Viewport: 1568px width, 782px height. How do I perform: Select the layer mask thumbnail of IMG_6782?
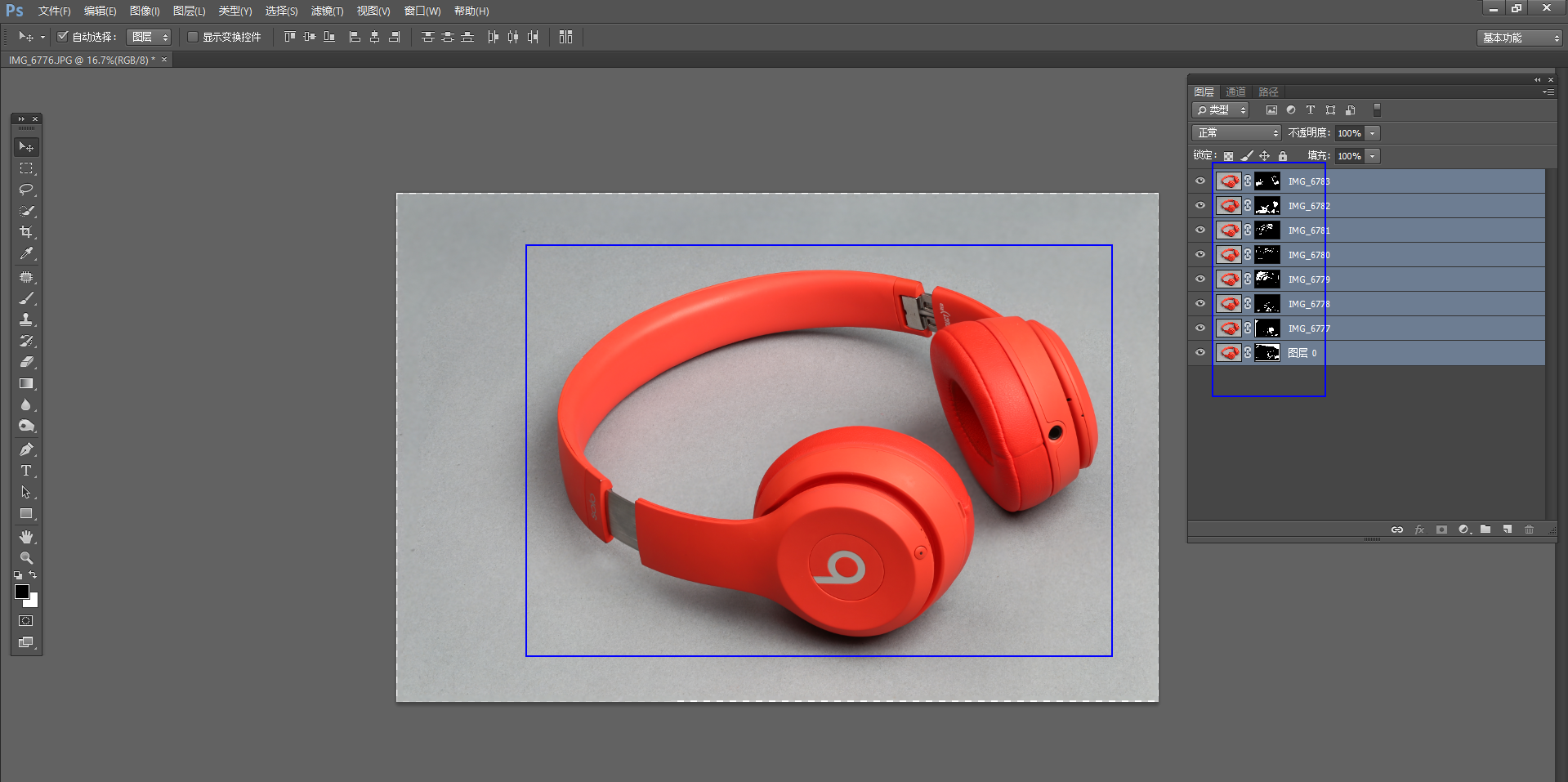(1267, 206)
